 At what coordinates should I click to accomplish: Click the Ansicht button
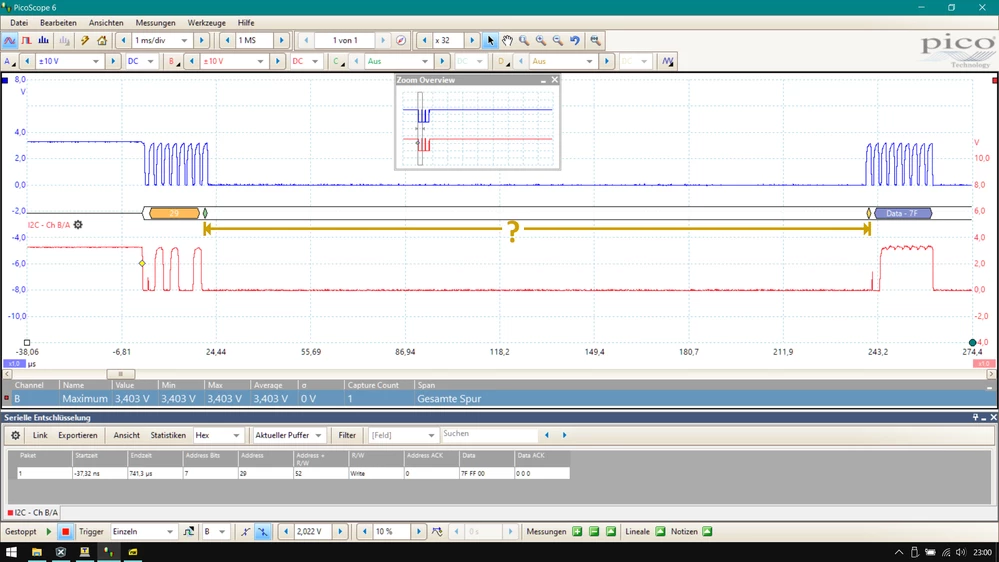click(x=126, y=435)
